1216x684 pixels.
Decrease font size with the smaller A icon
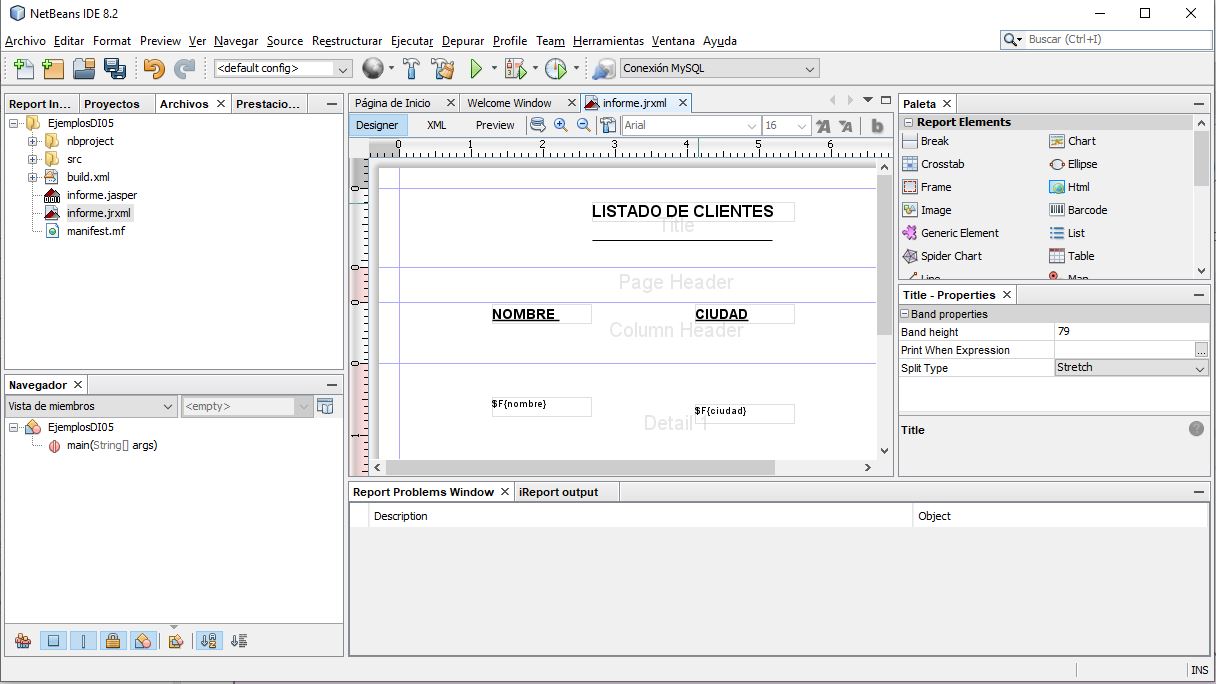click(846, 126)
